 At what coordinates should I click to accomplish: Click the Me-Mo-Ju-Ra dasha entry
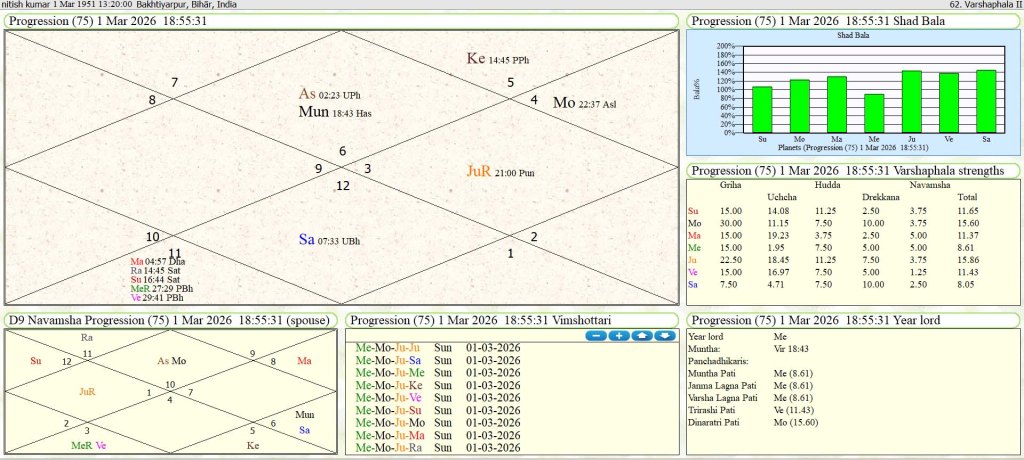(389, 447)
